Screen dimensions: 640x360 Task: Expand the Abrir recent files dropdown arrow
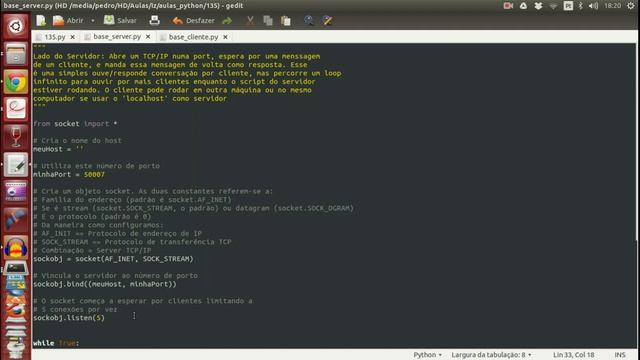point(93,20)
